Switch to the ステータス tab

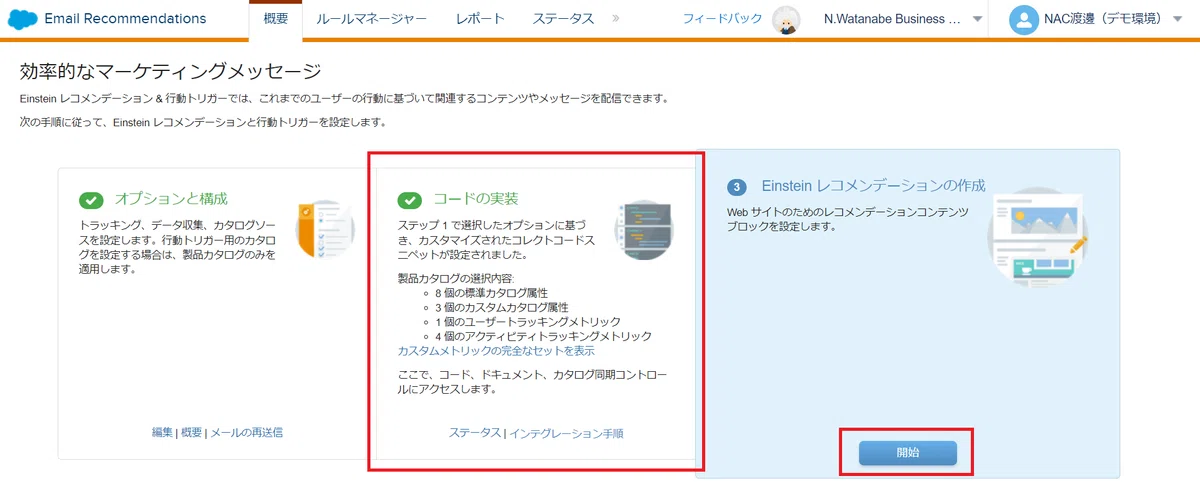563,19
